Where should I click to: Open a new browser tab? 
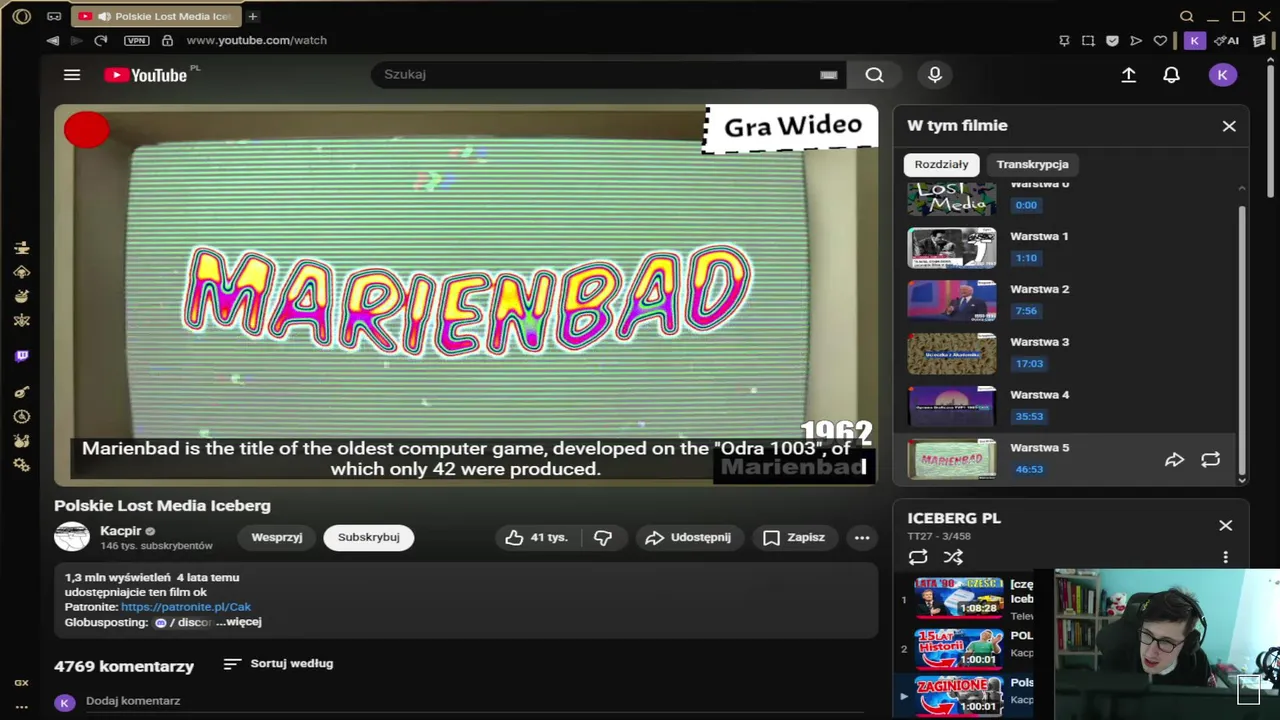253,16
